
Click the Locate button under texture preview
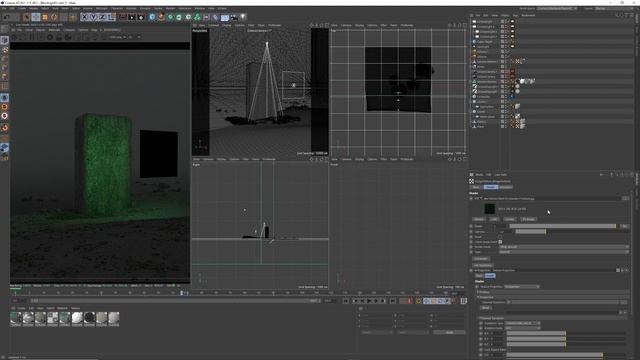(510, 219)
